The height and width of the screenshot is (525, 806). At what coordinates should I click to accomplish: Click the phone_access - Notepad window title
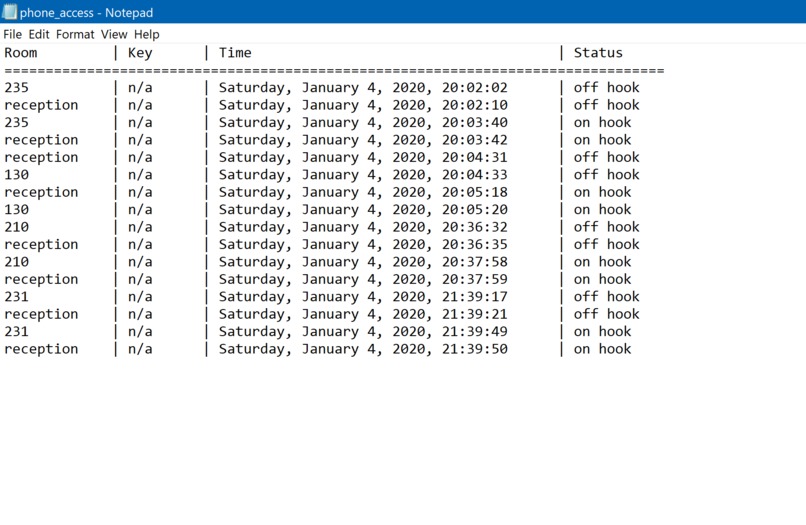click(86, 12)
